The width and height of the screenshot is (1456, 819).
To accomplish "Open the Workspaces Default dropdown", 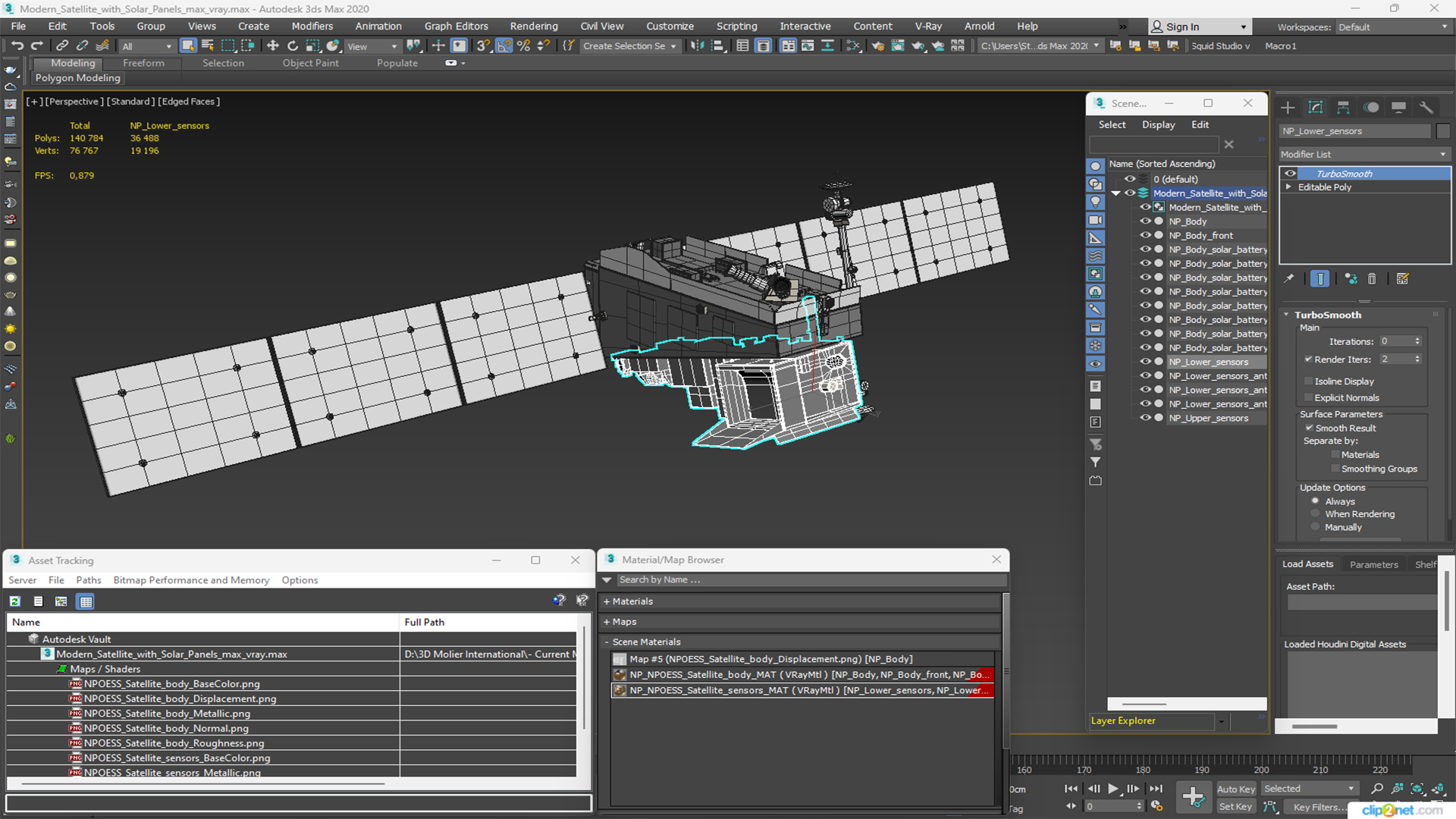I will 1393,27.
